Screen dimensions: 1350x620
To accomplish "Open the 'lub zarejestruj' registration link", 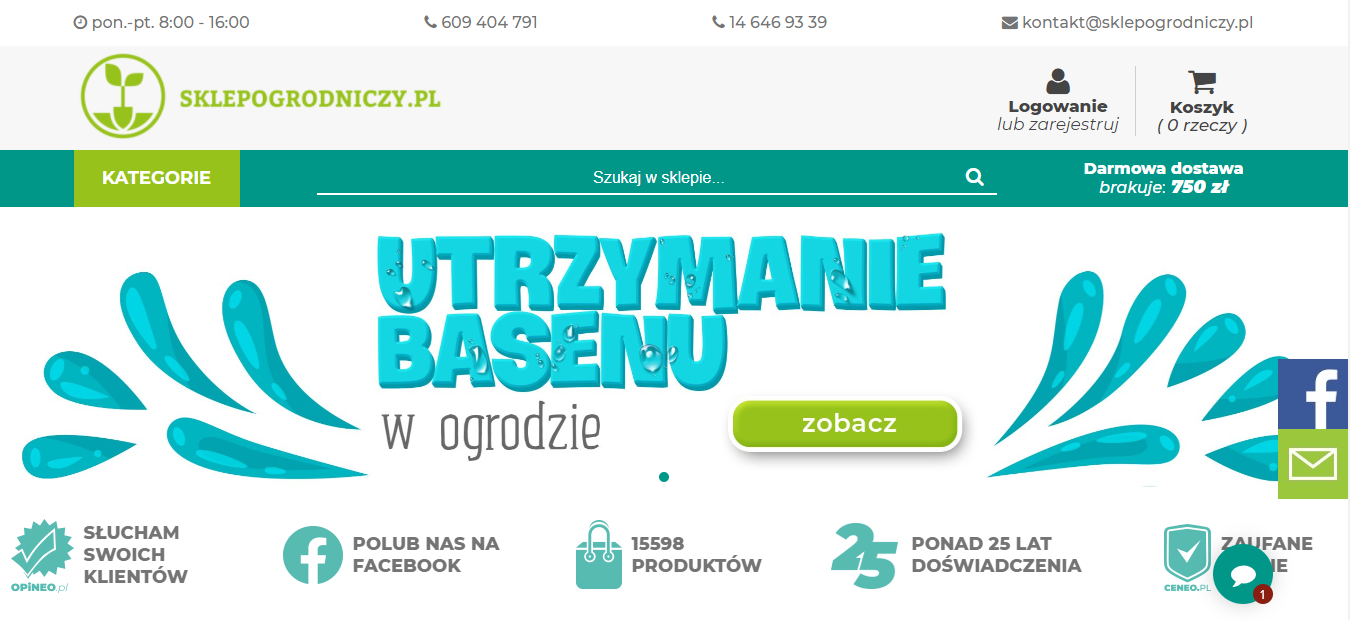I will (1058, 125).
